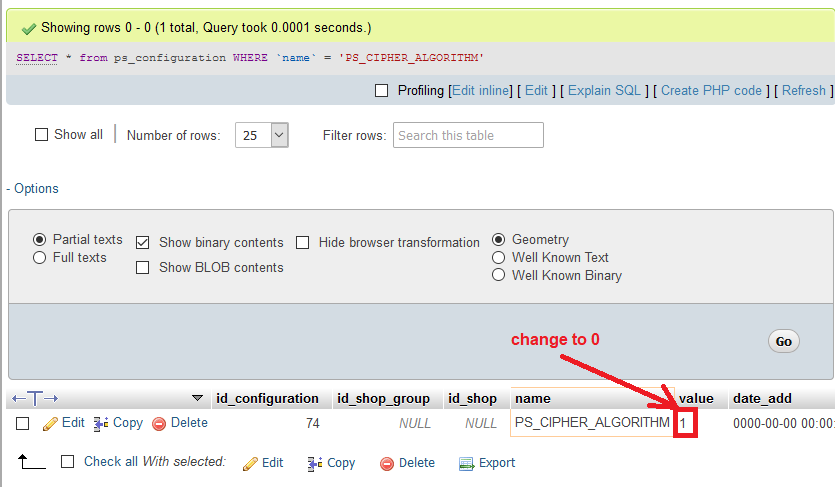Image resolution: width=835 pixels, height=487 pixels.
Task: Click the bottom Edit link text
Action: click(x=273, y=463)
